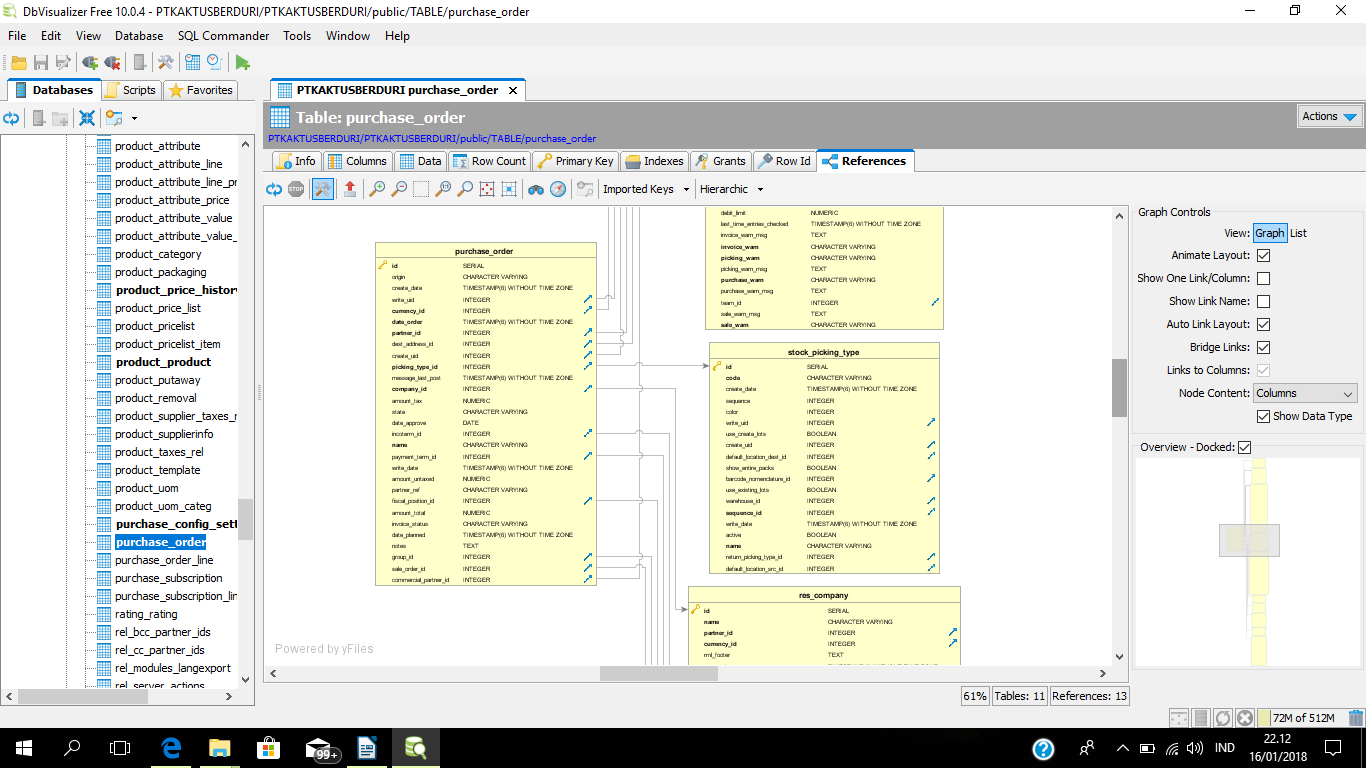This screenshot has height=768, width=1366.
Task: Disable the Animate Layout checkbox
Action: pos(1264,255)
